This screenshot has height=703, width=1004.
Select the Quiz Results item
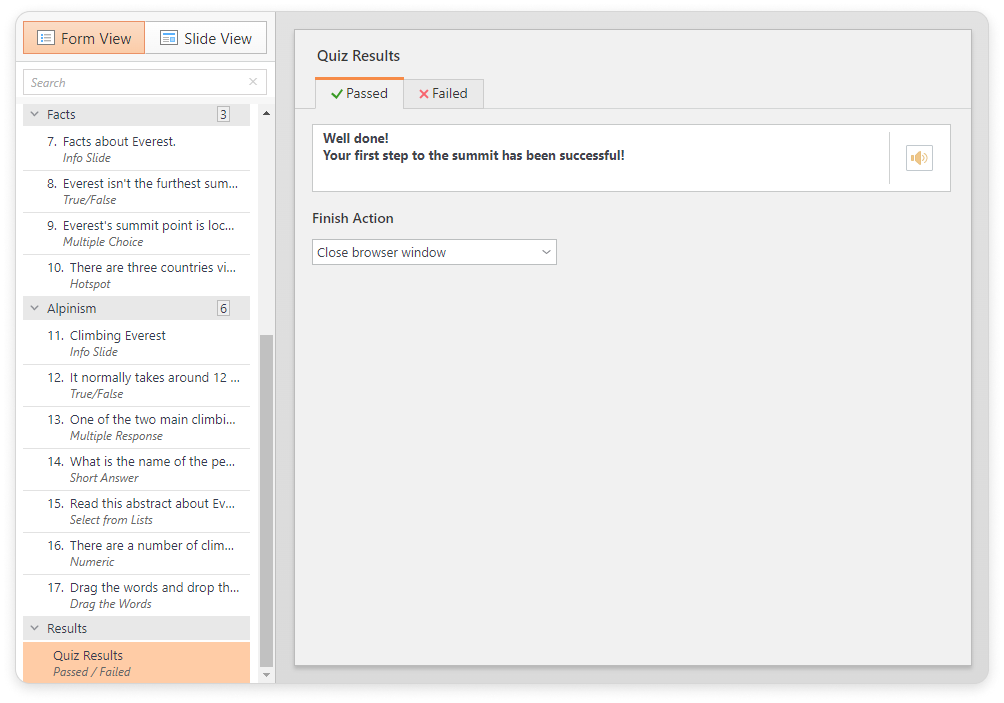136,663
